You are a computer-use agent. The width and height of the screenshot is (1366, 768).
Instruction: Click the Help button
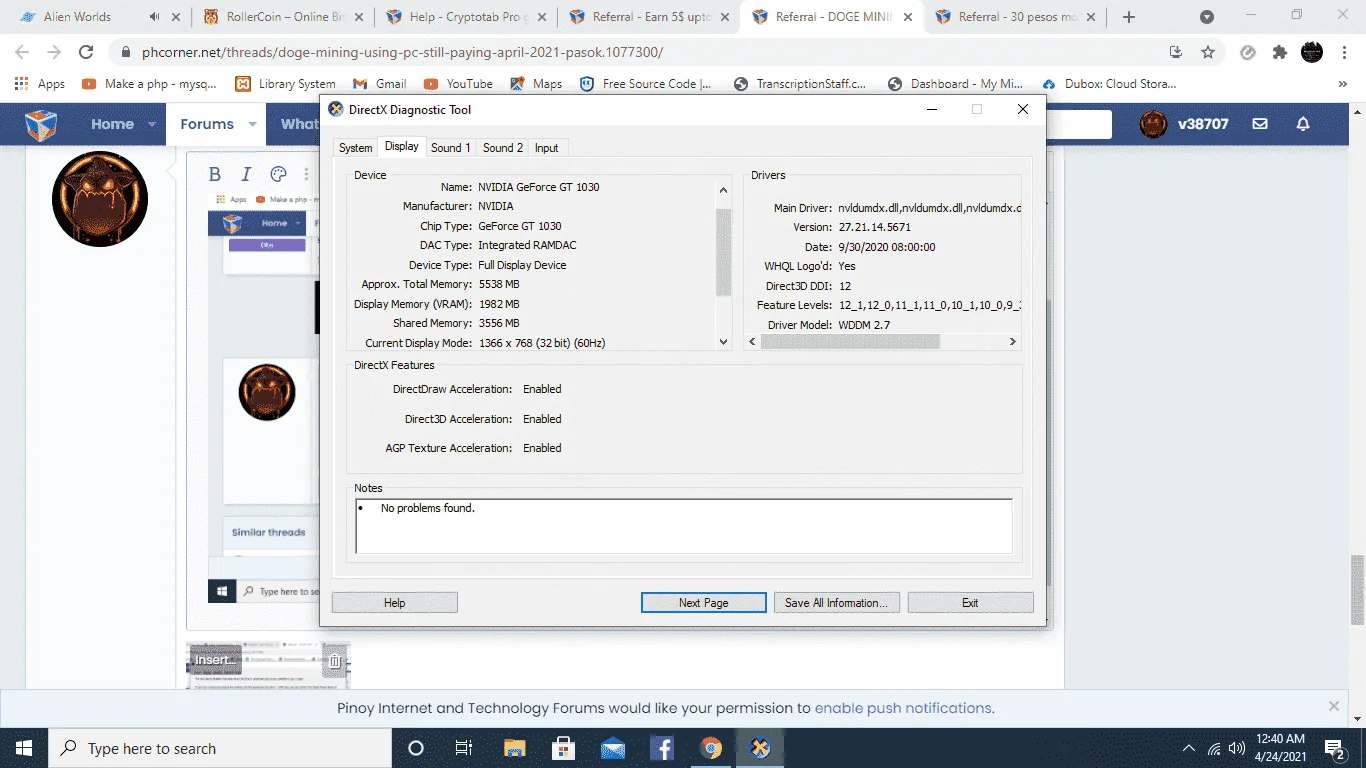pyautogui.click(x=395, y=603)
